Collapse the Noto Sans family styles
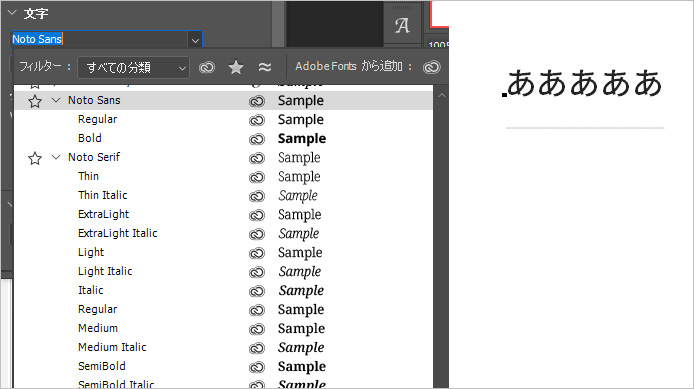This screenshot has width=694, height=389. (x=56, y=100)
